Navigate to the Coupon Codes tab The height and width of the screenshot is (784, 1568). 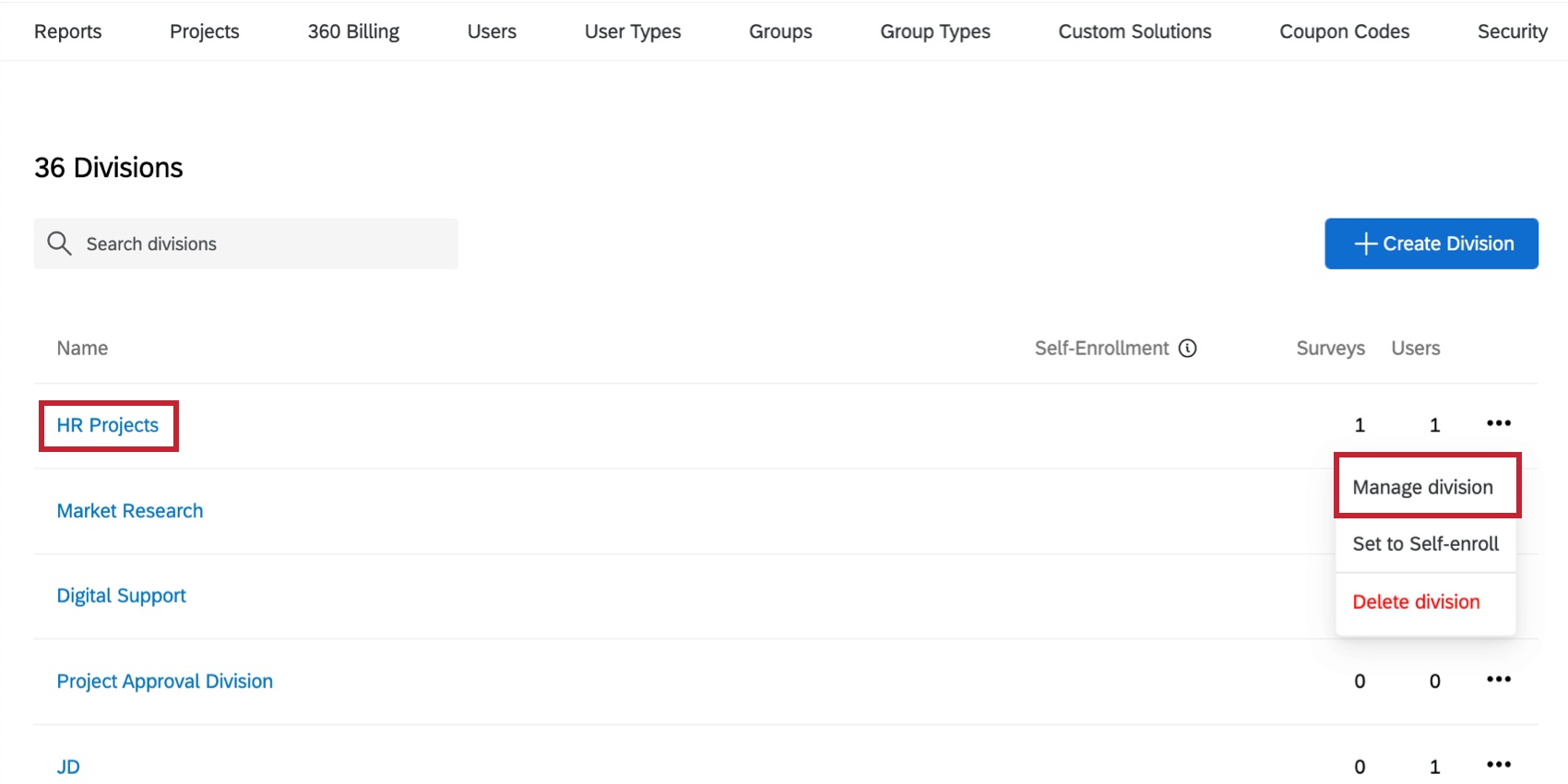(1344, 31)
